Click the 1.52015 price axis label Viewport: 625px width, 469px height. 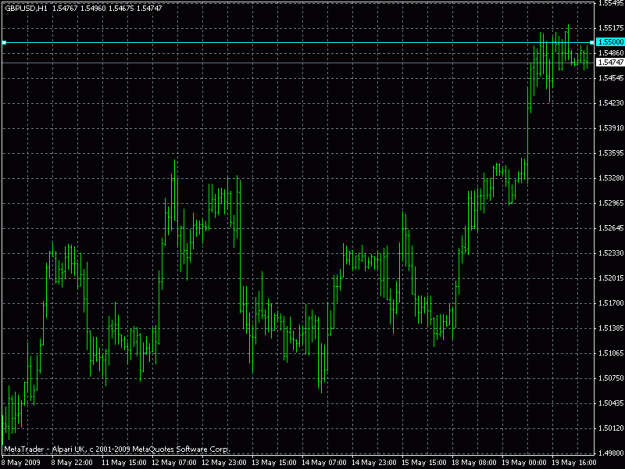pyautogui.click(x=611, y=278)
